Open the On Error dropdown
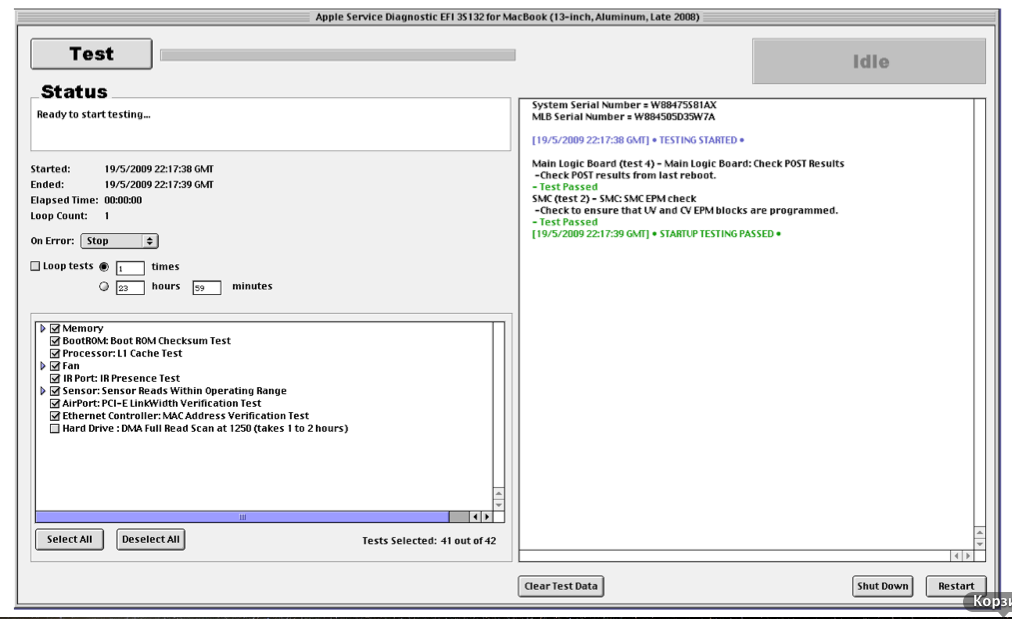This screenshot has width=1012, height=619. pyautogui.click(x=119, y=241)
